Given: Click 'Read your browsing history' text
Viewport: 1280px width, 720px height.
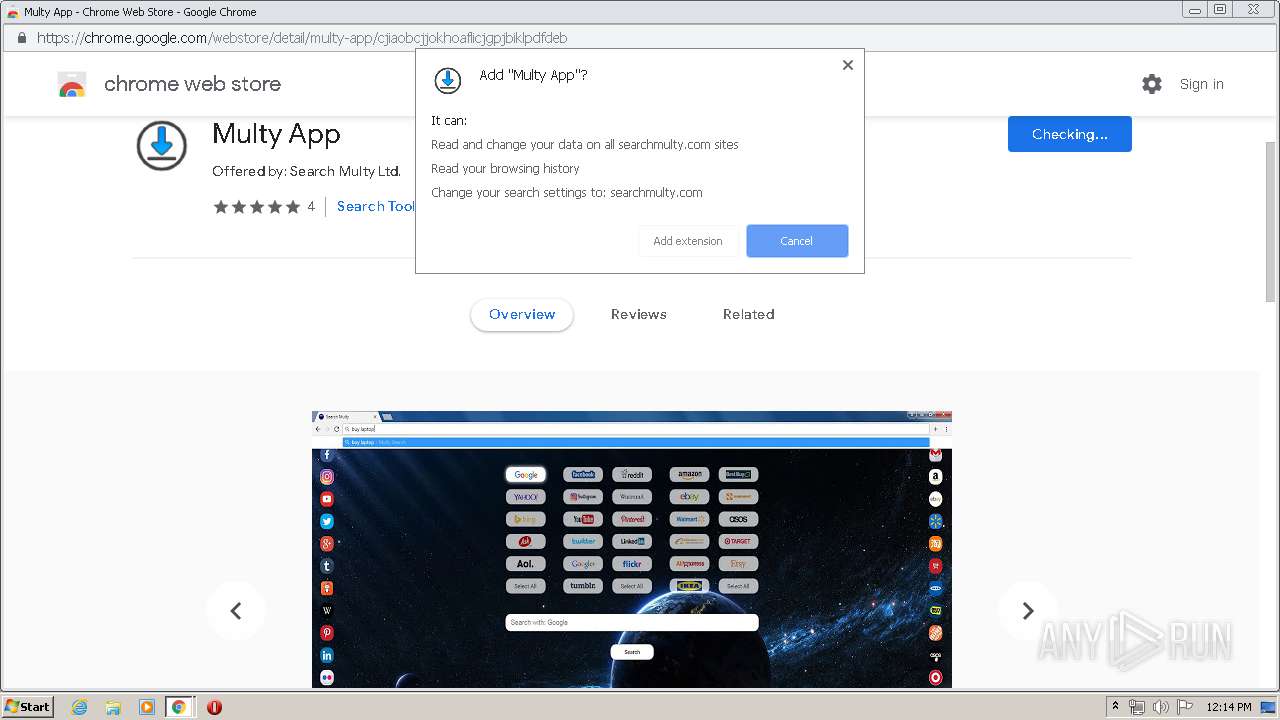Looking at the screenshot, I should tap(505, 169).
